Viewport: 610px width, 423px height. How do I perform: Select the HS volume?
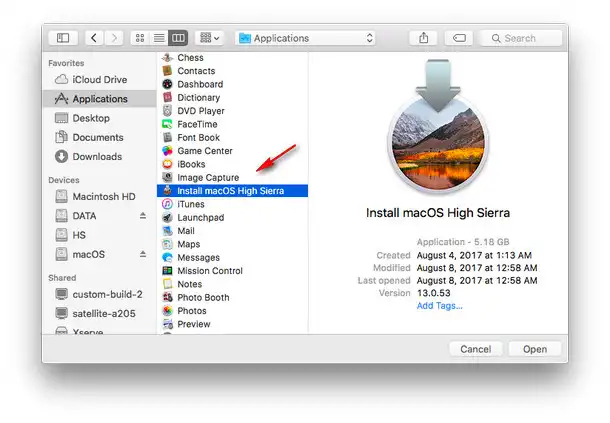click(100, 235)
